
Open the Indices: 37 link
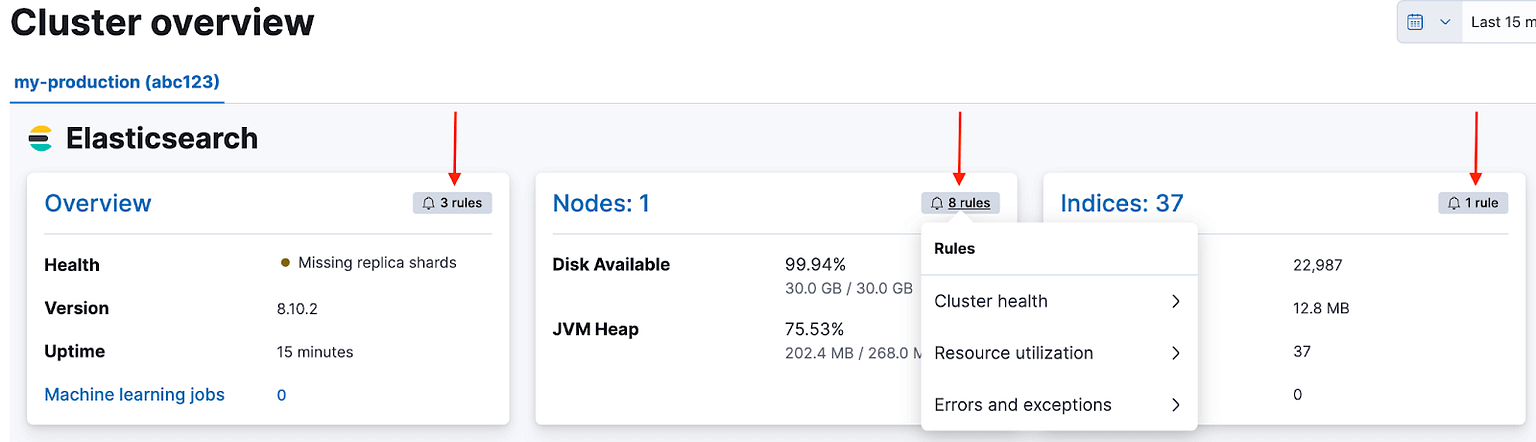tap(1122, 203)
